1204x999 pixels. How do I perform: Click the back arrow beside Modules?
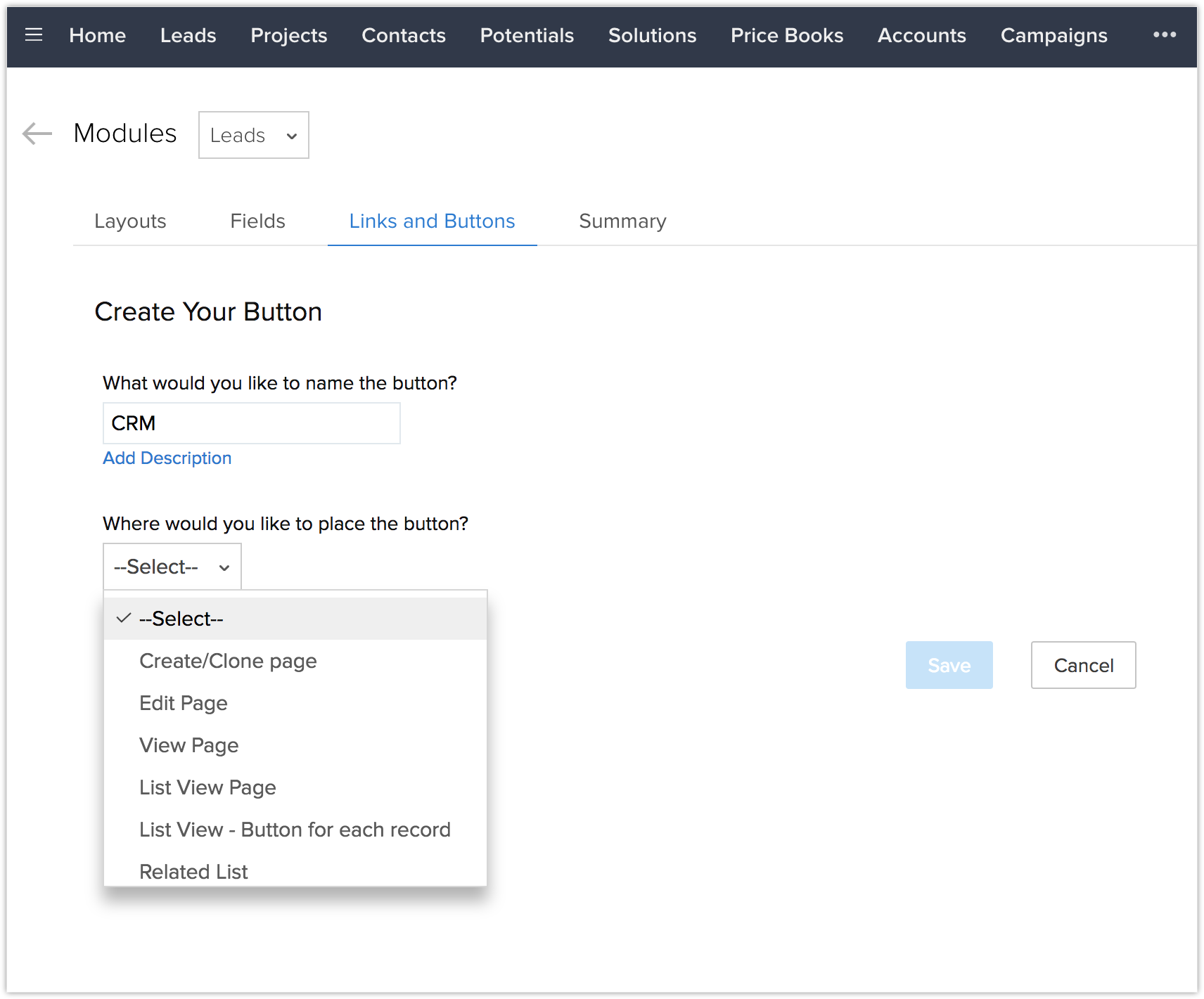(x=37, y=133)
